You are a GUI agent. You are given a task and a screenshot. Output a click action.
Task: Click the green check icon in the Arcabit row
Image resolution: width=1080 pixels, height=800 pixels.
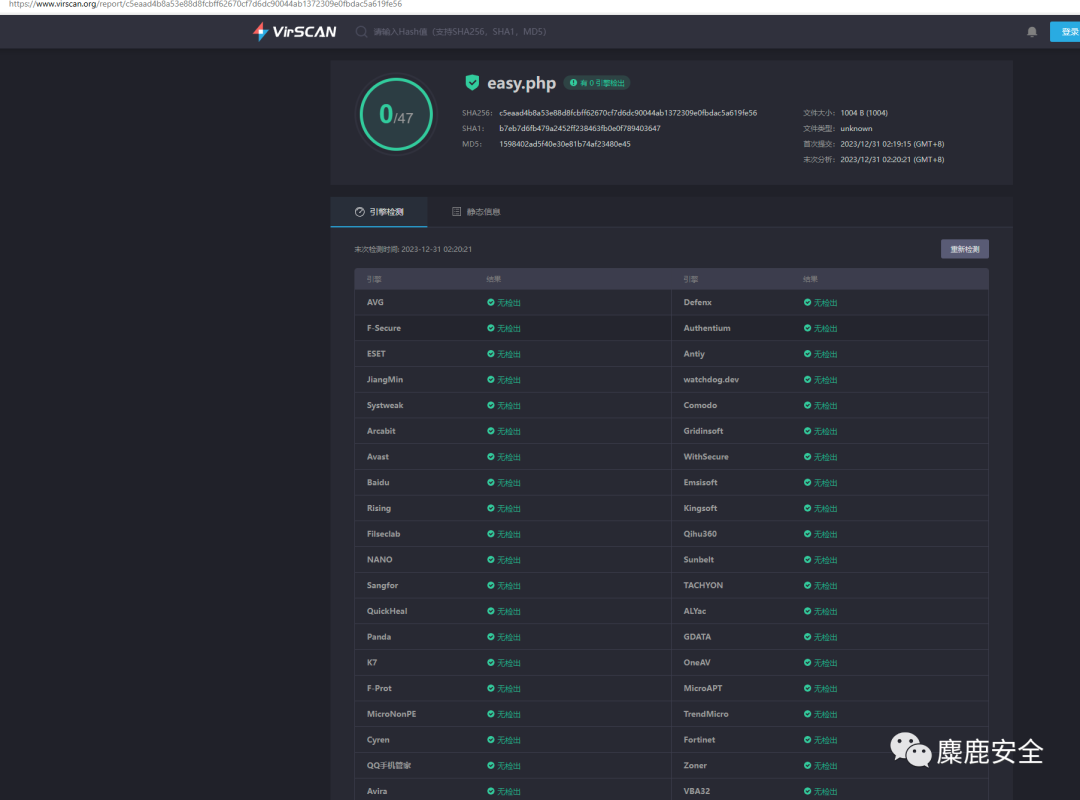click(x=490, y=431)
